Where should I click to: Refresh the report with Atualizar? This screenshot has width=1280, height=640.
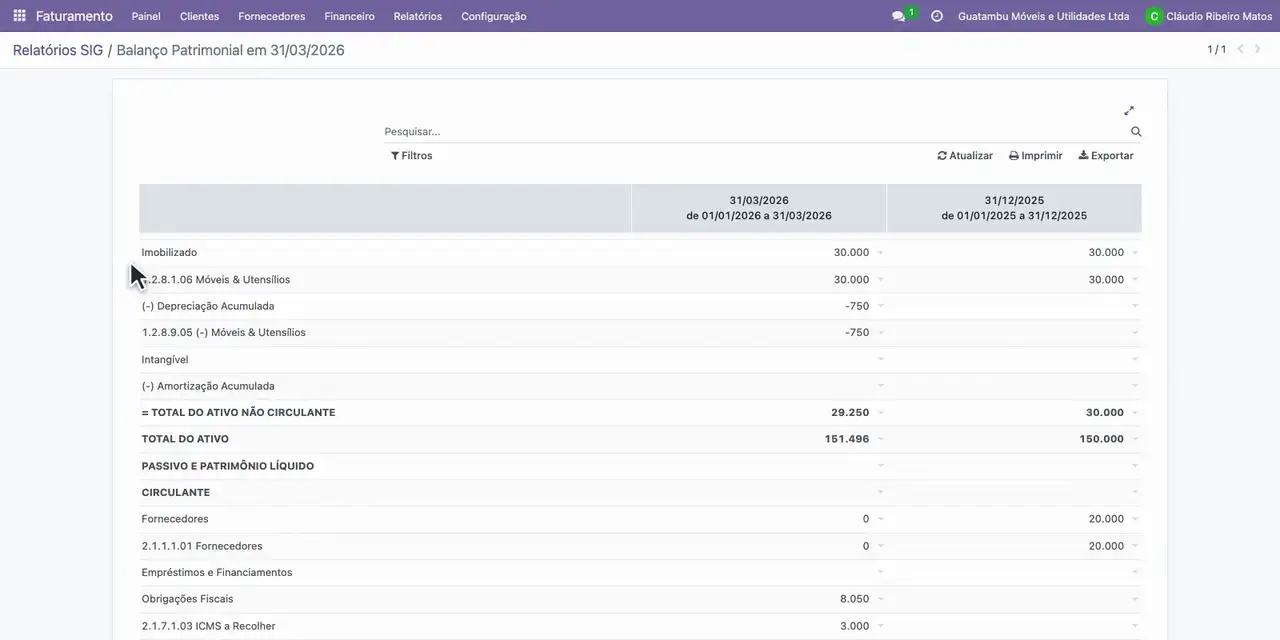click(965, 156)
